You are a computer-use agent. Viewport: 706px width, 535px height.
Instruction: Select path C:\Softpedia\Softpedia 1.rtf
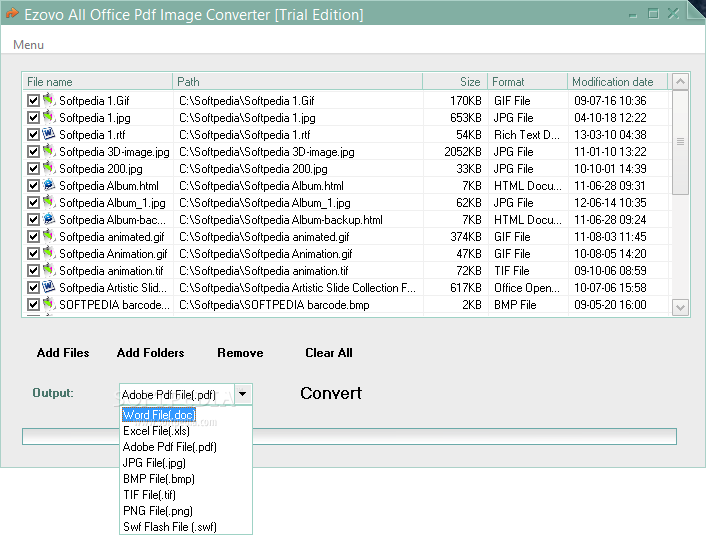click(x=244, y=135)
